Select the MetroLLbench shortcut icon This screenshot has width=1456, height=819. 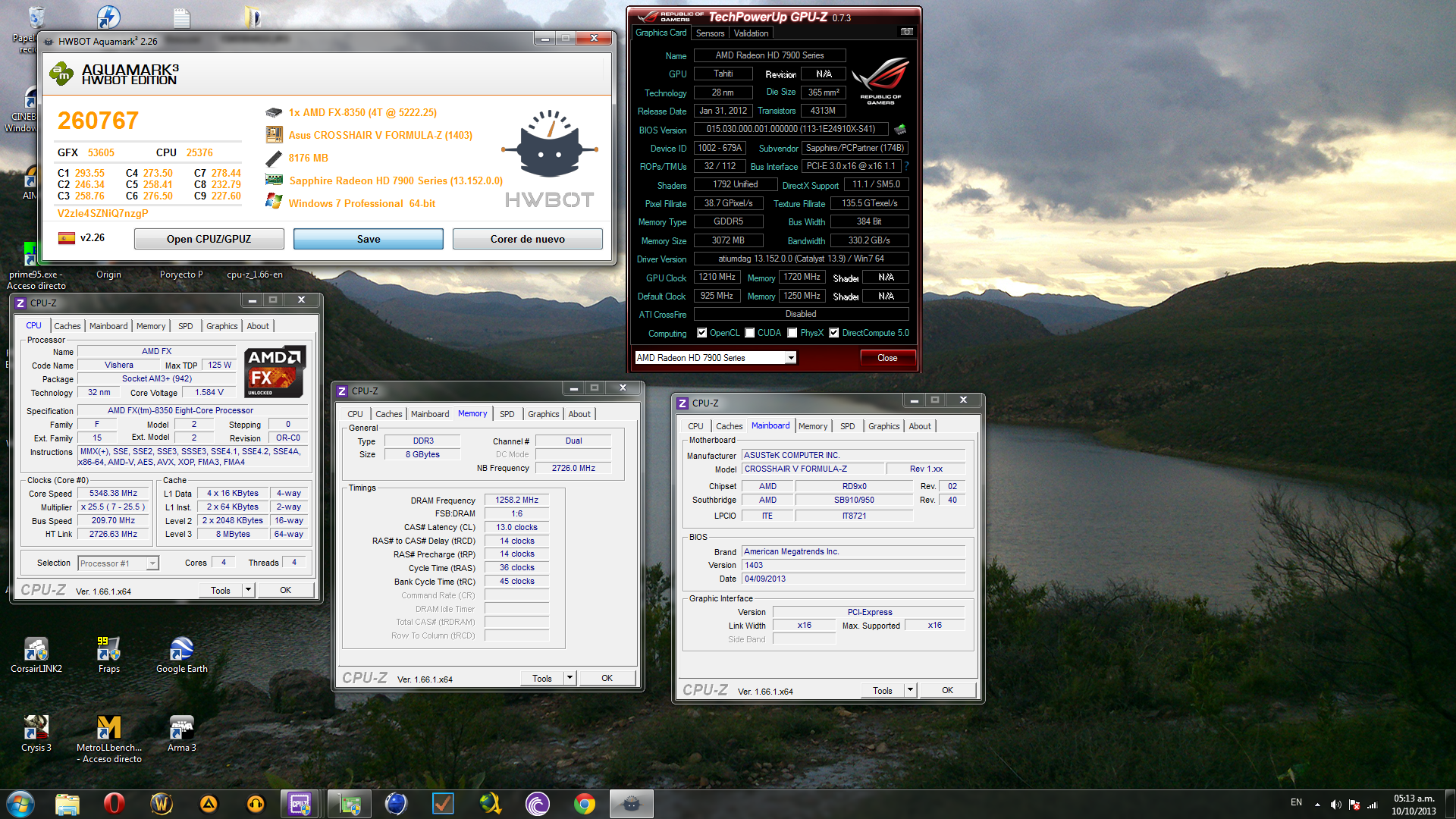click(x=109, y=739)
